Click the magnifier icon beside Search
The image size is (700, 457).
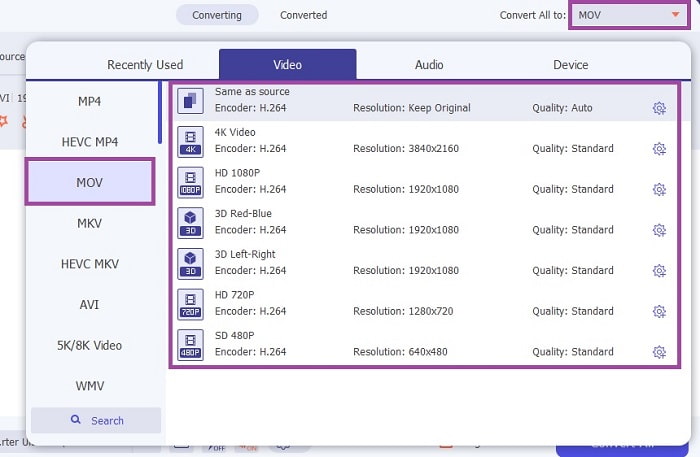click(x=76, y=421)
